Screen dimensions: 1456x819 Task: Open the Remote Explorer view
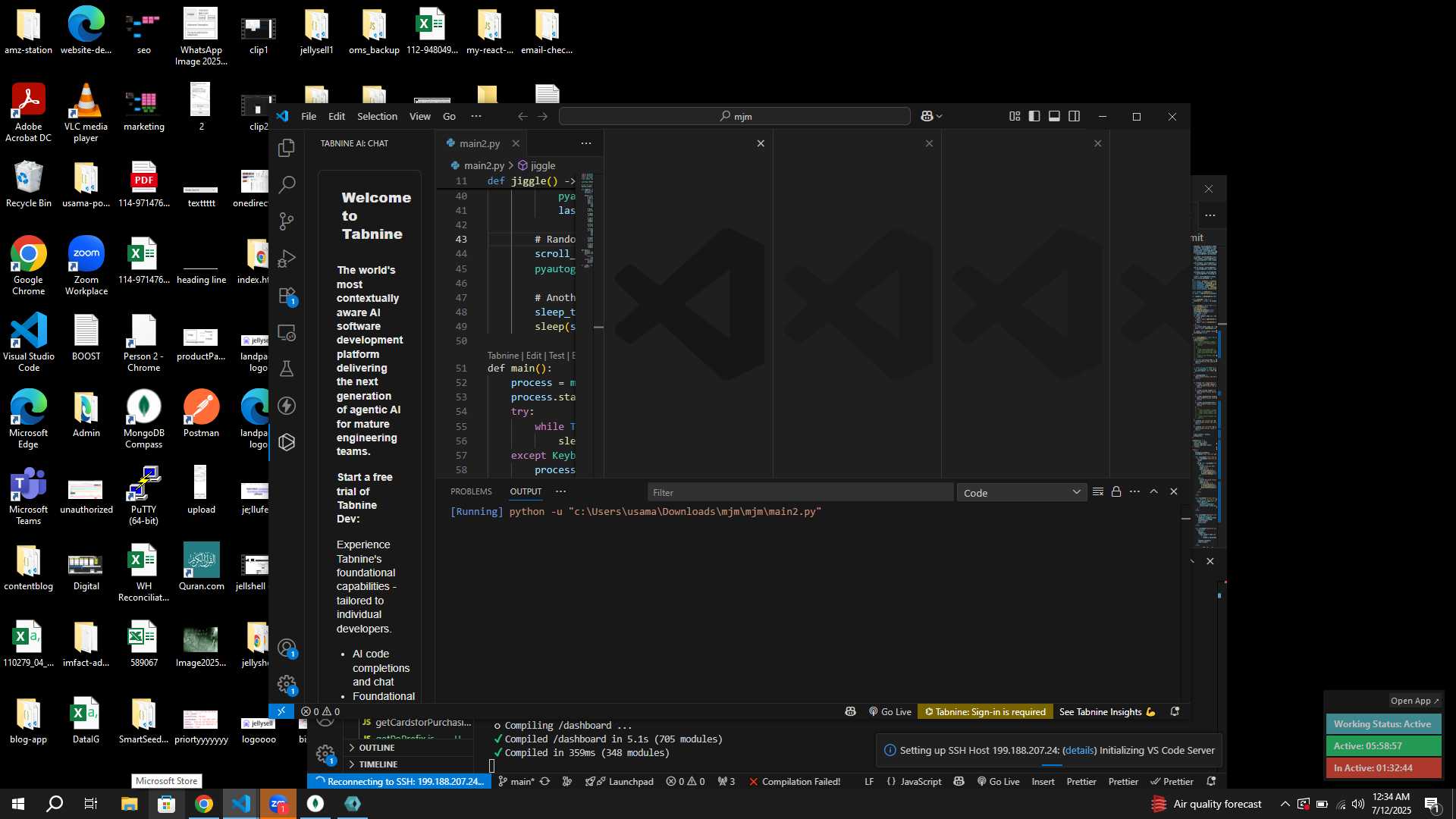(x=287, y=332)
